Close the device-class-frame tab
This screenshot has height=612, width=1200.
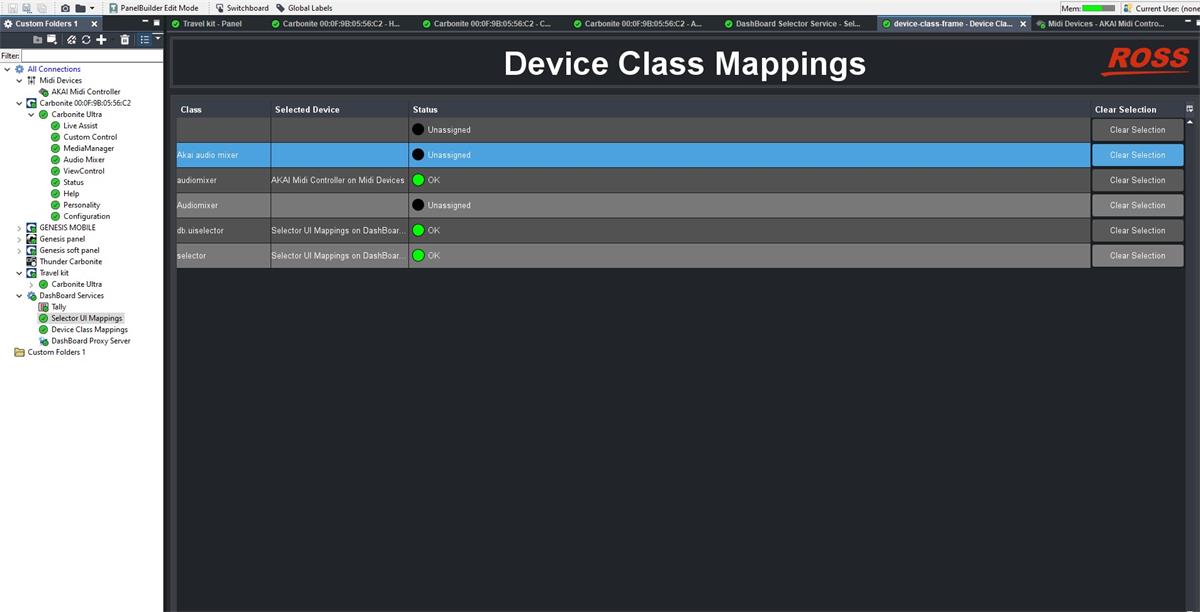coord(1023,23)
